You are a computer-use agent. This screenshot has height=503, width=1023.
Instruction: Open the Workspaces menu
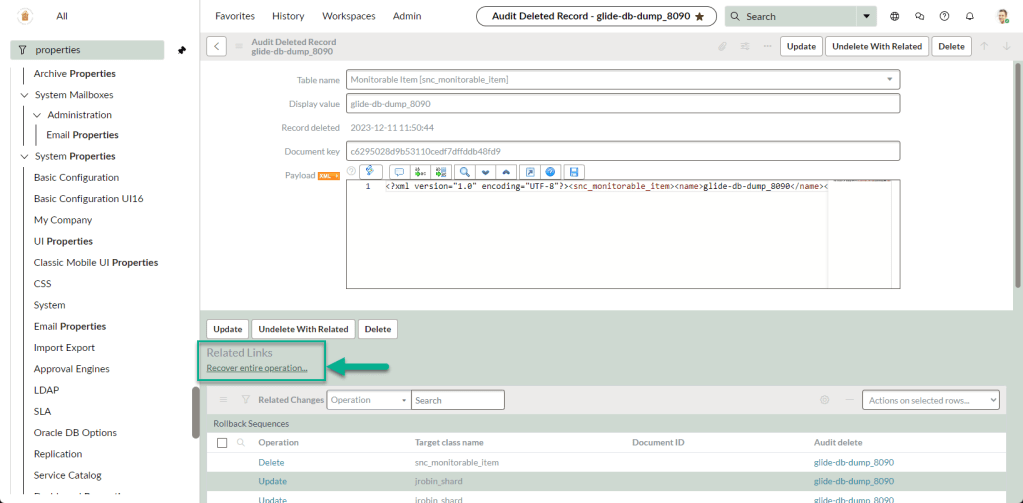click(348, 16)
